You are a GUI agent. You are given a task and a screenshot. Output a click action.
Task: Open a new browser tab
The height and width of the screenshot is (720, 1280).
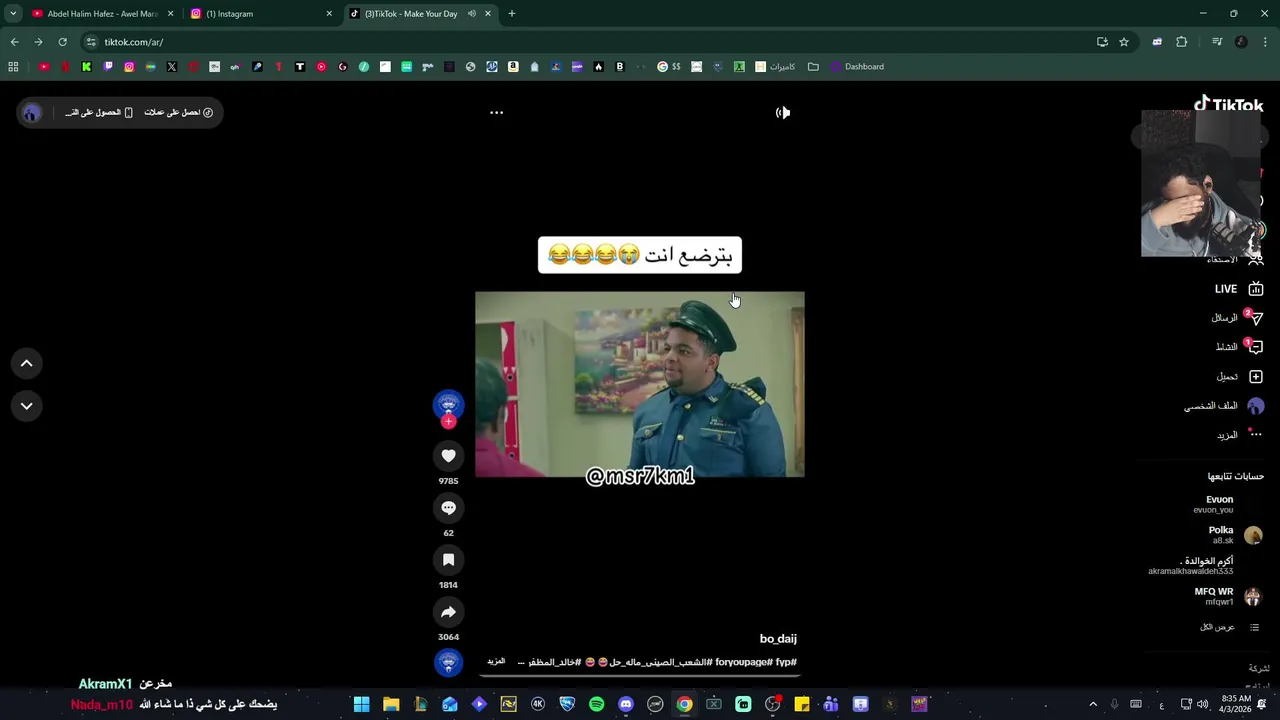511,14
